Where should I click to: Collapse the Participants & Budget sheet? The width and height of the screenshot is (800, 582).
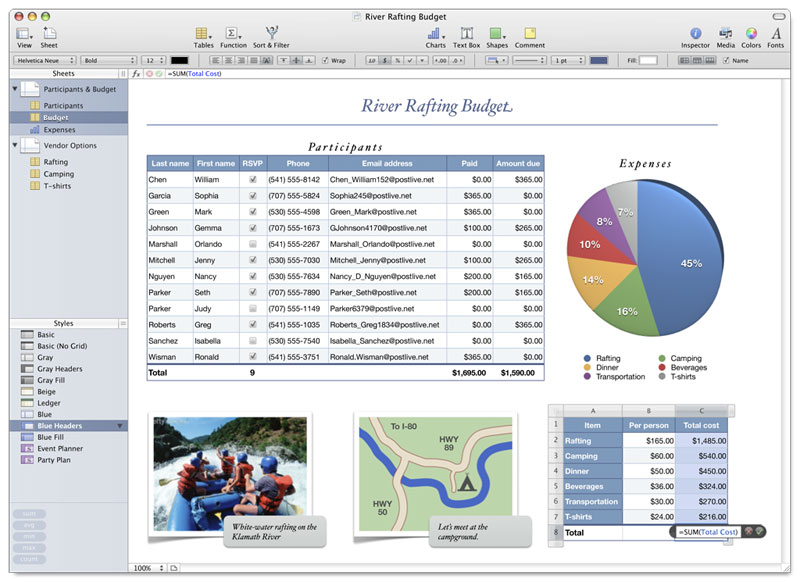(15, 89)
